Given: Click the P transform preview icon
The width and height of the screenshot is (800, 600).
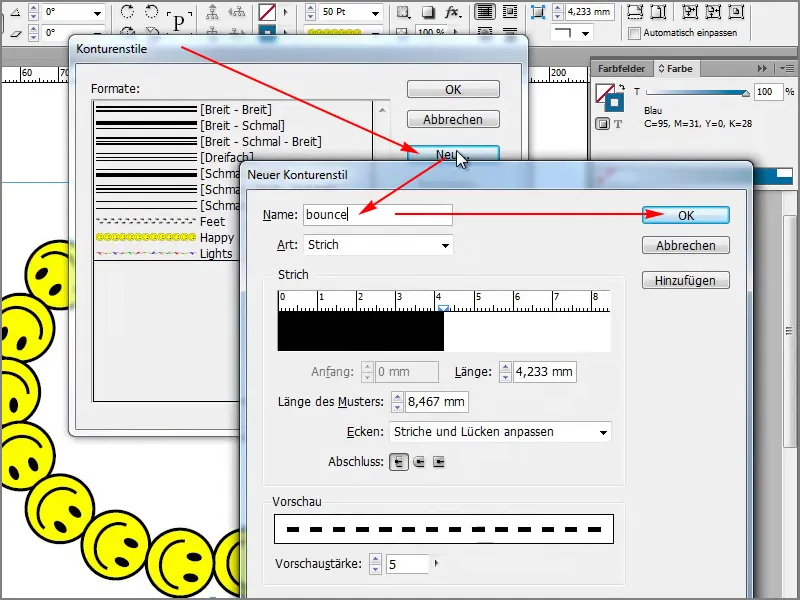Looking at the screenshot, I should [179, 22].
